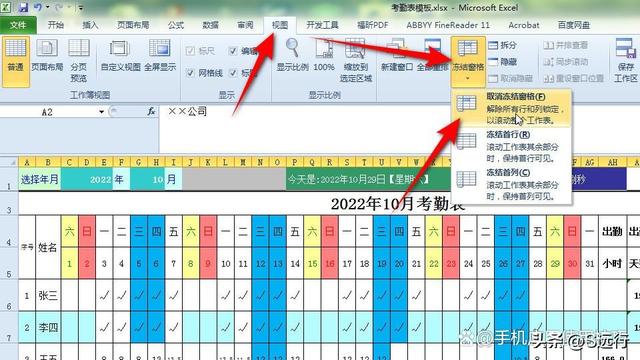The image size is (640, 360).
Task: Switch to the 公式 Formulas tab
Action: point(176,25)
